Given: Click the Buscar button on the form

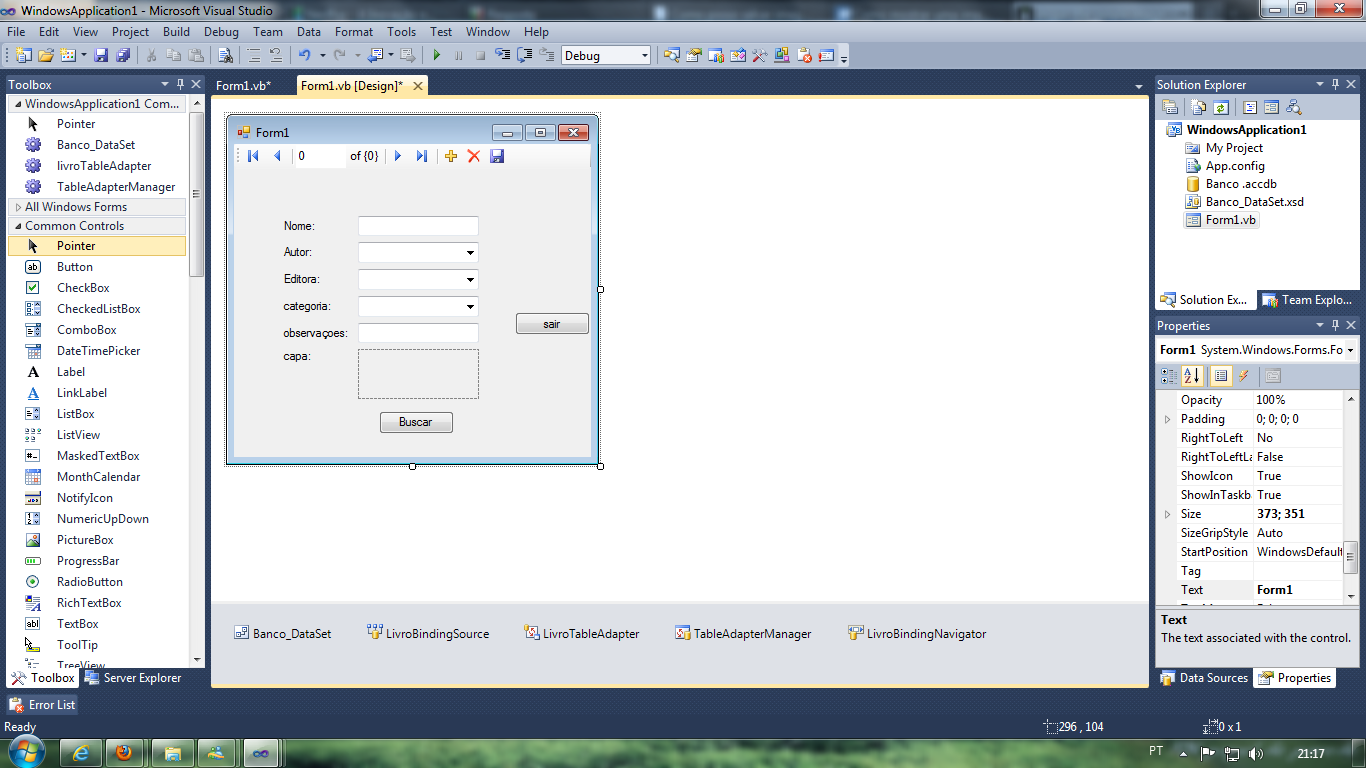Looking at the screenshot, I should coord(416,422).
